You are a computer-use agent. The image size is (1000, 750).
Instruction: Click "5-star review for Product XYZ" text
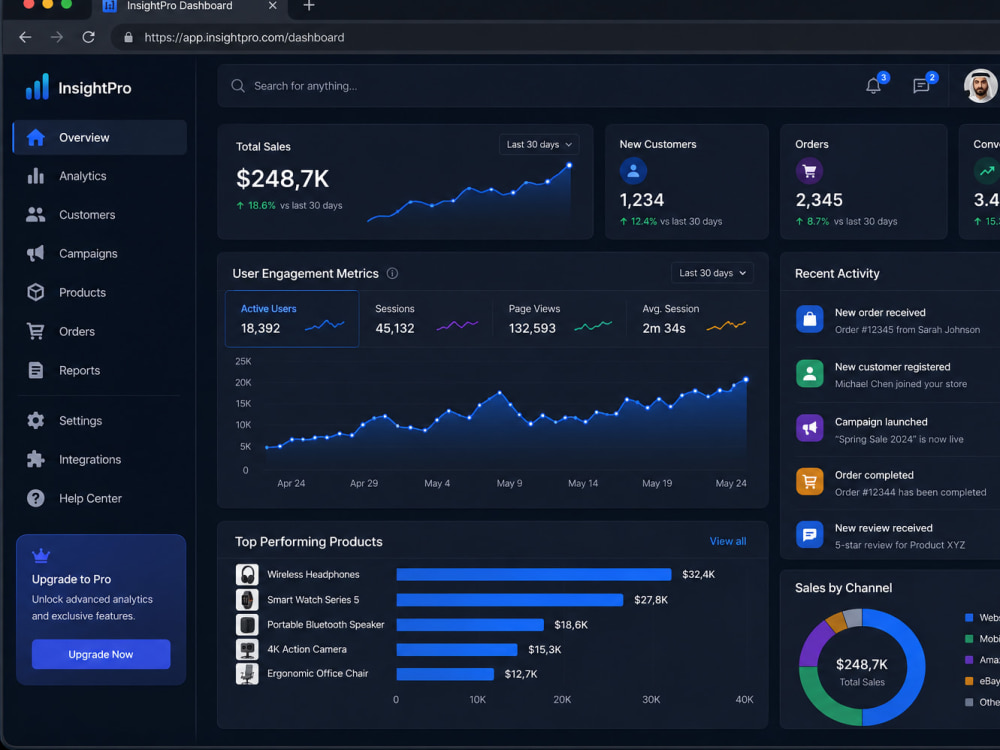click(900, 545)
